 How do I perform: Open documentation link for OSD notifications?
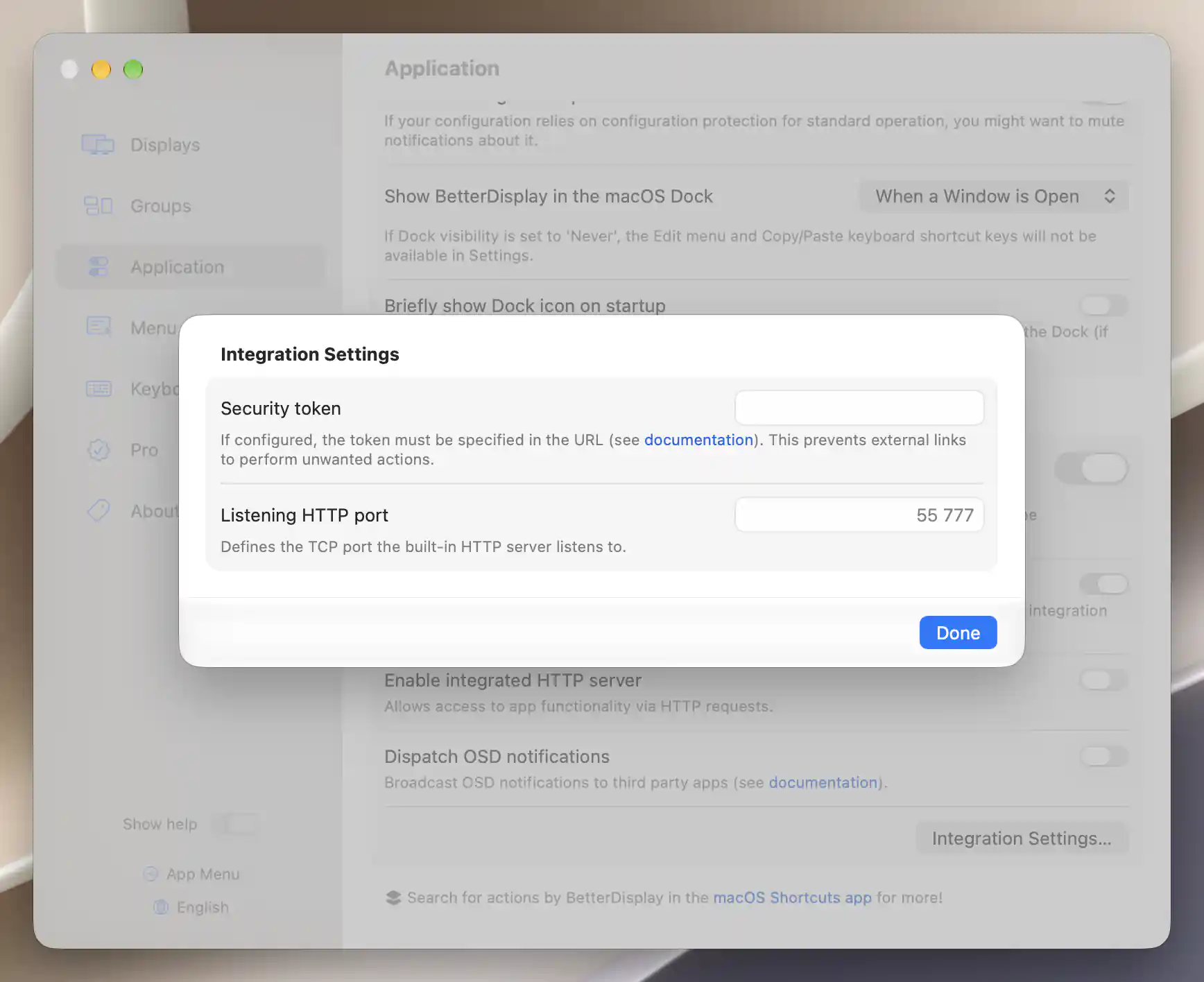click(x=823, y=782)
